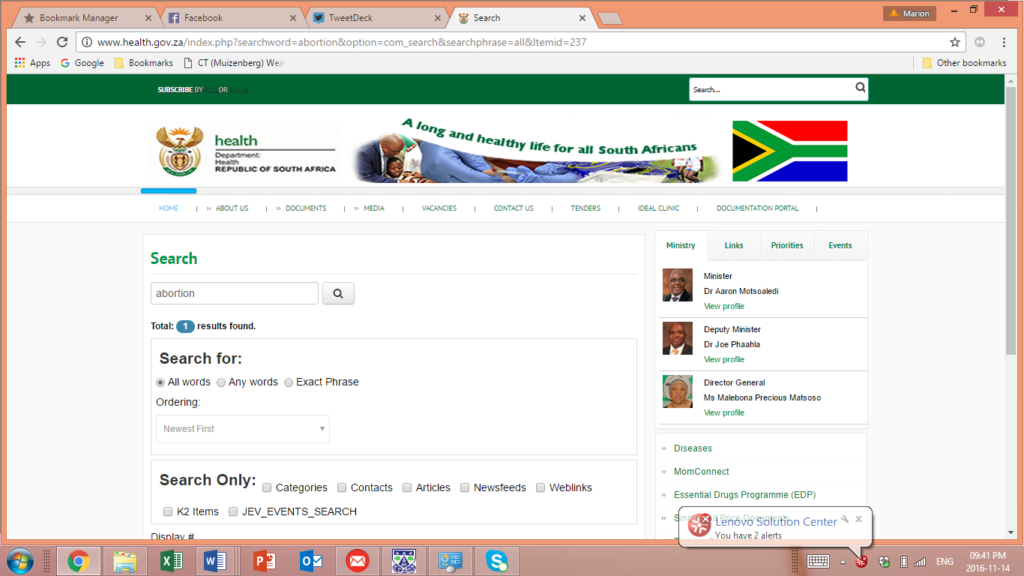Open Skype from the taskbar
The height and width of the screenshot is (576, 1024).
pos(497,561)
